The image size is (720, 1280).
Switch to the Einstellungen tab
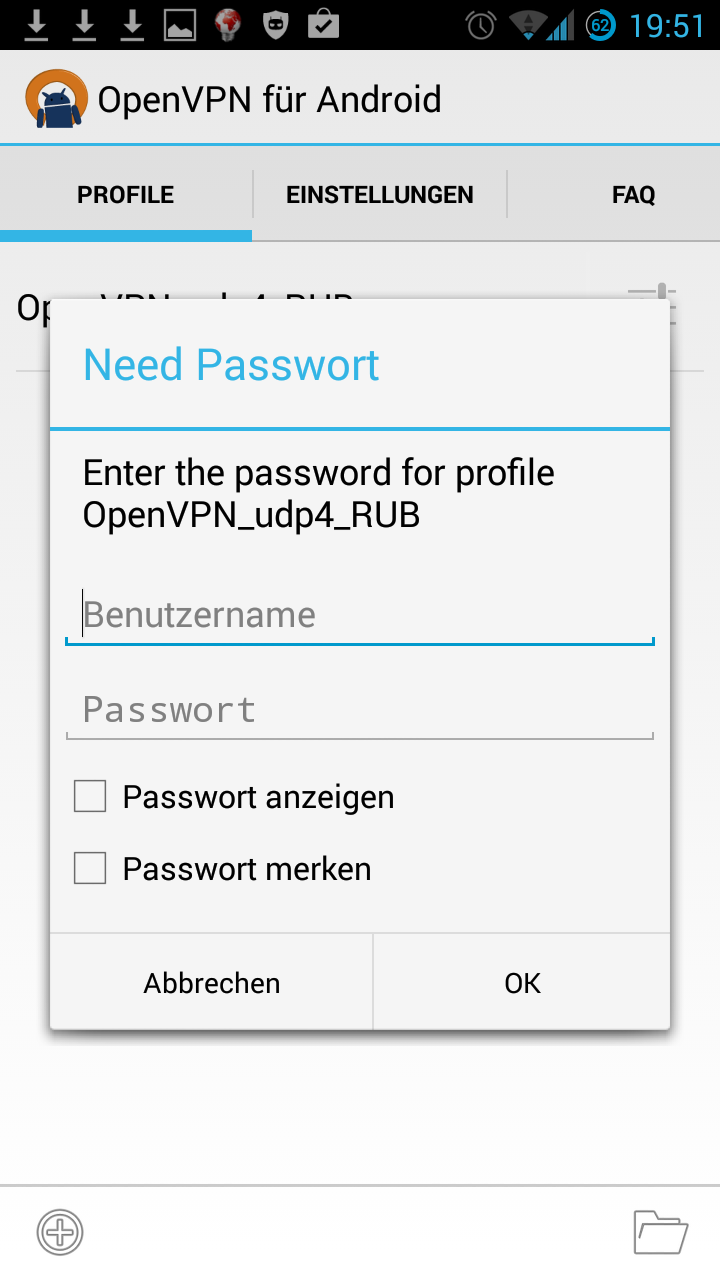(x=380, y=195)
